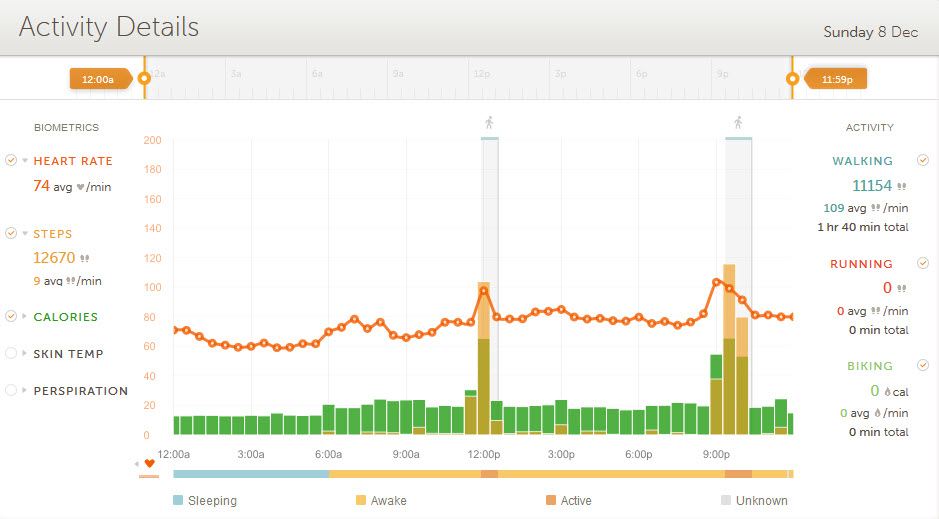939x519 pixels.
Task: Click the footsteps icon beside 11154 walking steps
Action: pos(902,186)
